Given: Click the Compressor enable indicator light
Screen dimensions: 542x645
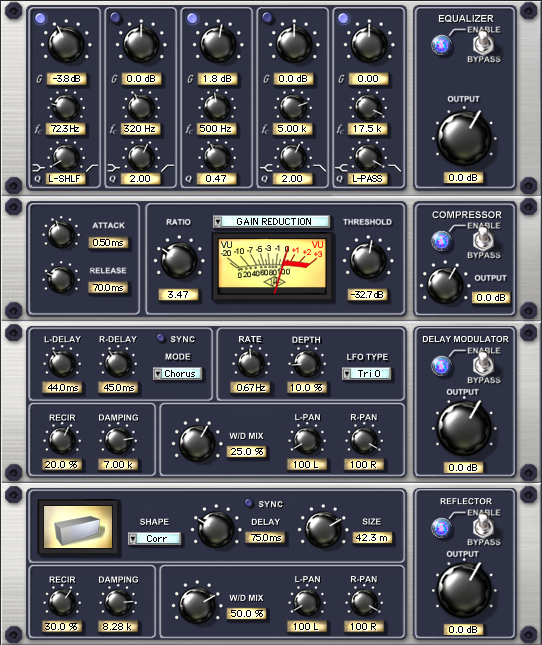Looking at the screenshot, I should (x=441, y=241).
